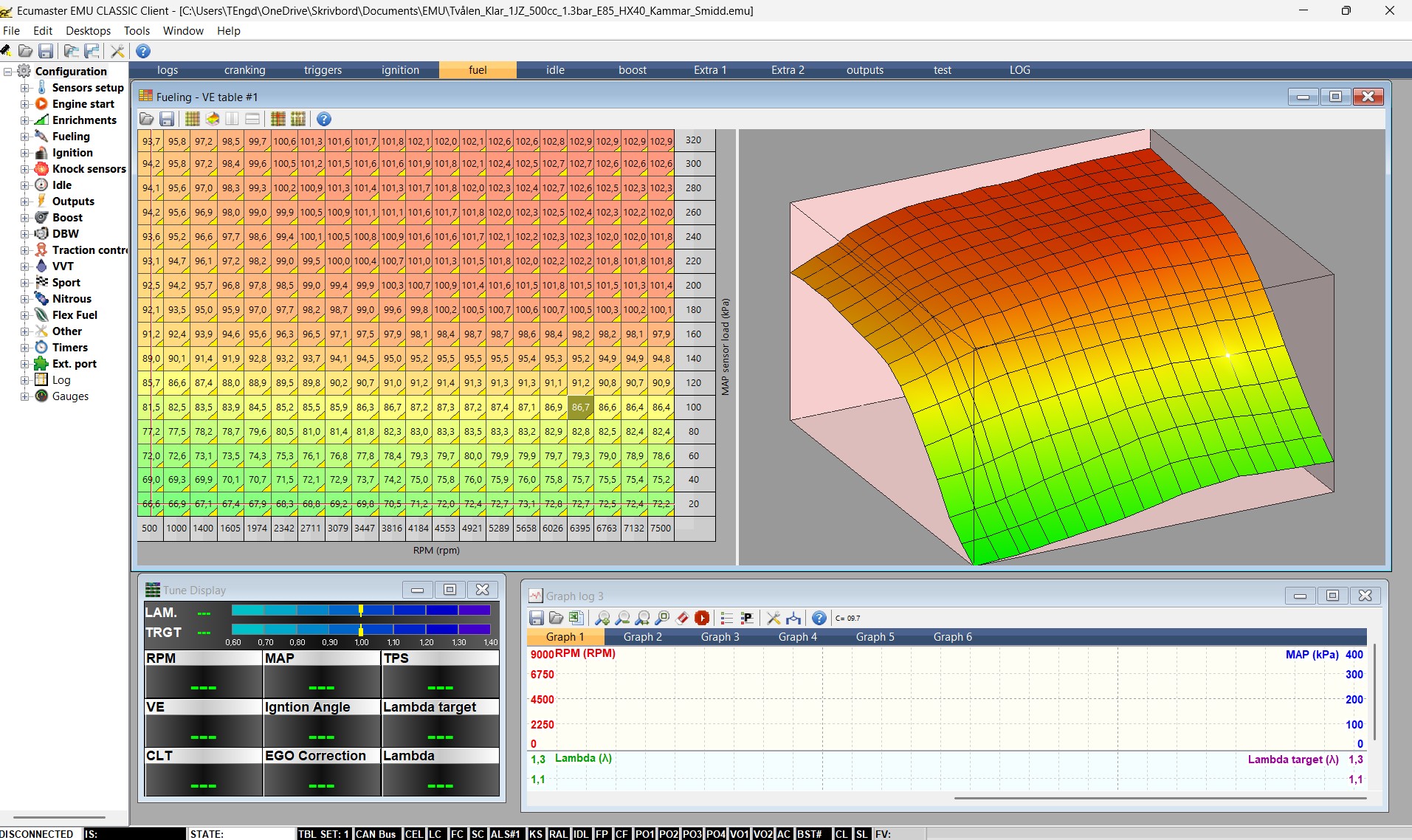Open project file from main toolbar
The height and width of the screenshot is (840, 1412).
click(25, 51)
